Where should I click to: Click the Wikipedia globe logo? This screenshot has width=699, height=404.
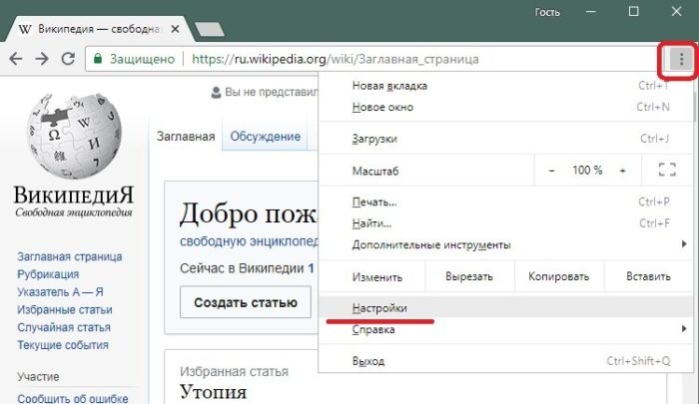74,135
